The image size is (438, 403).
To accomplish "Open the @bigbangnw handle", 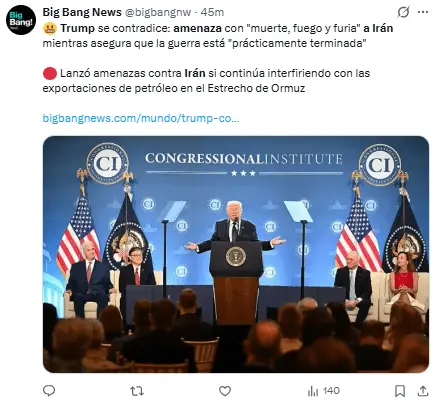I will pyautogui.click(x=158, y=12).
